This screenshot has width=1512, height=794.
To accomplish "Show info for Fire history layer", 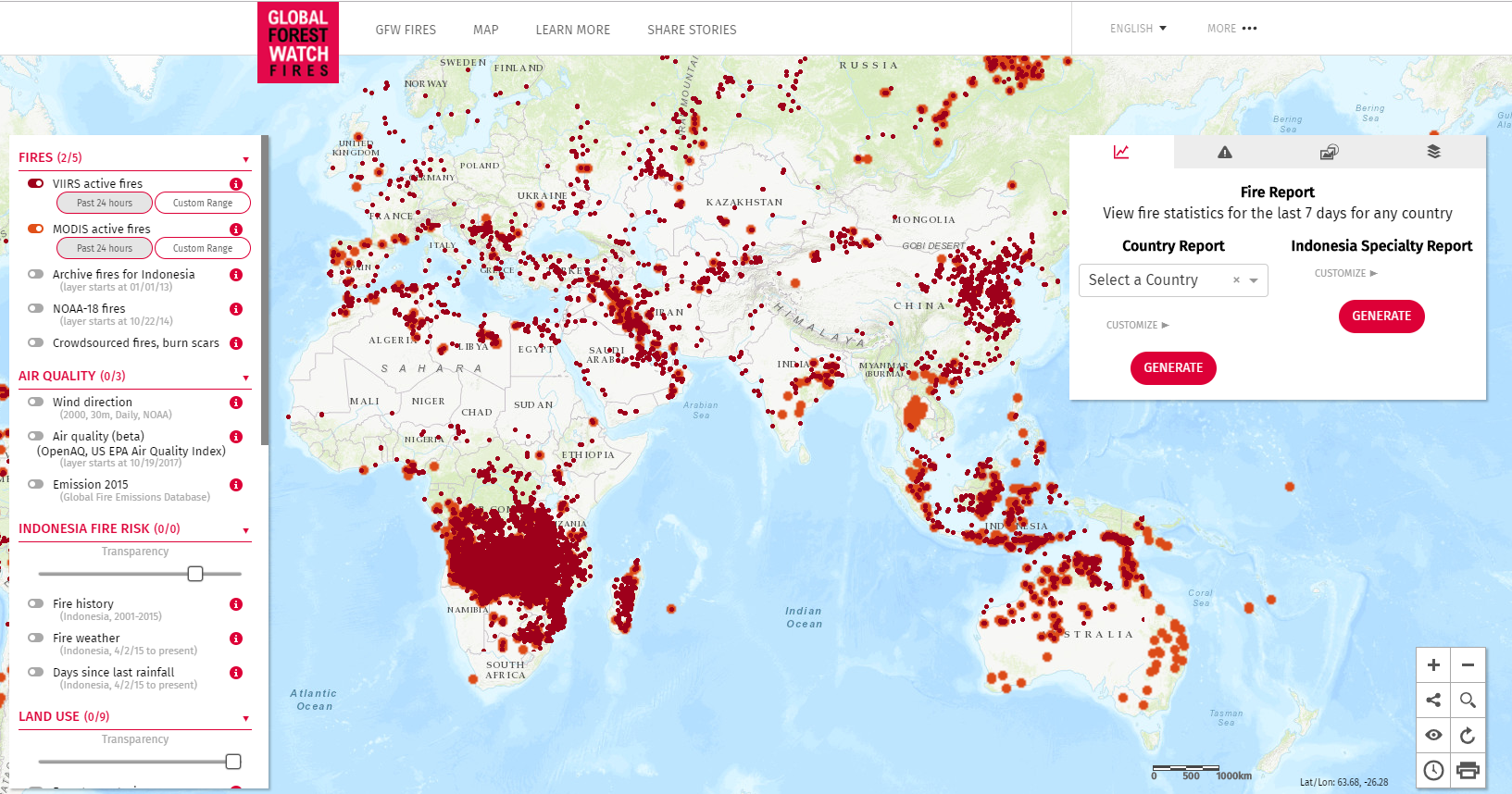I will point(236,604).
